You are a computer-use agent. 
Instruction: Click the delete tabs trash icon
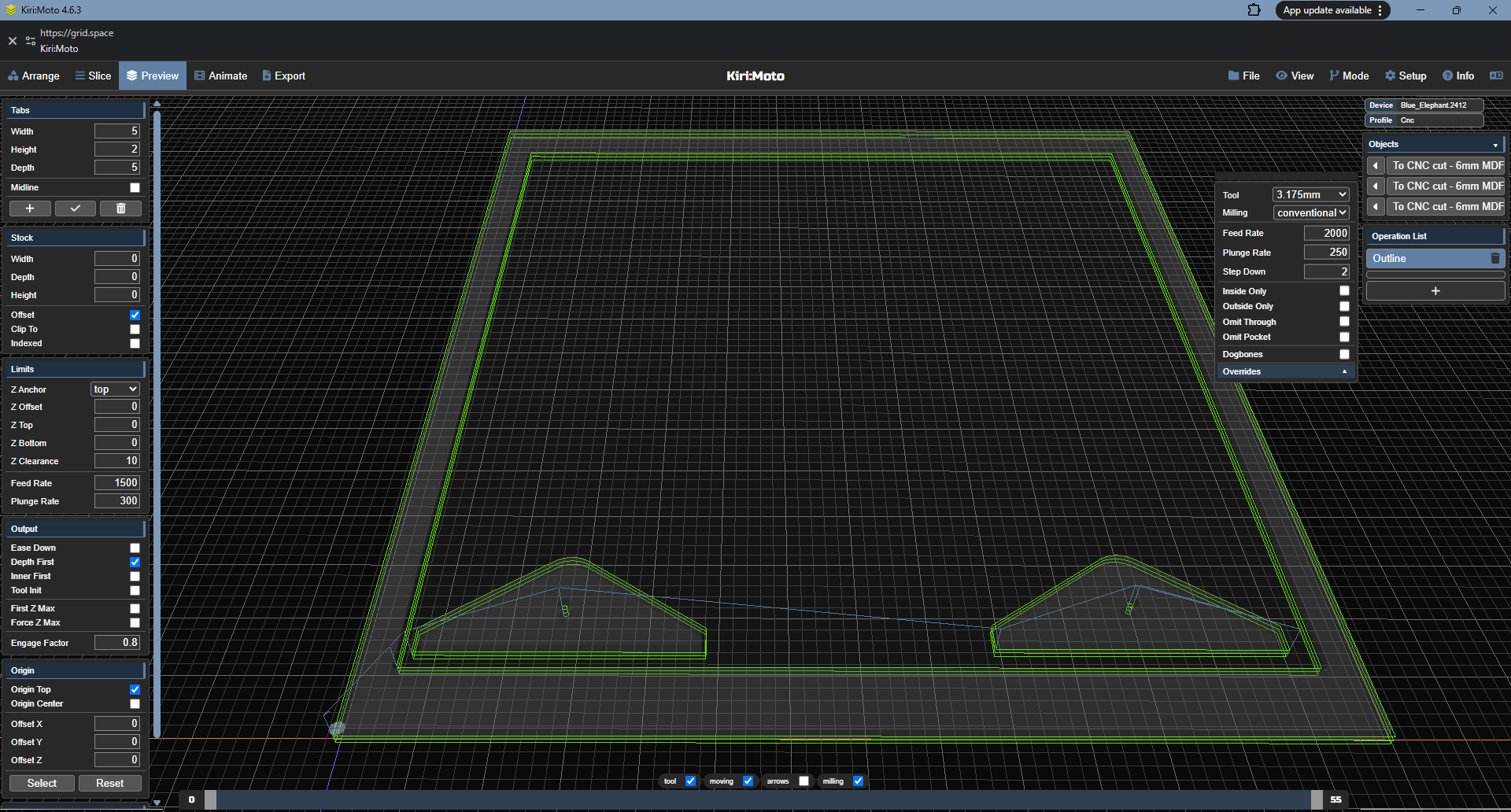[120, 209]
